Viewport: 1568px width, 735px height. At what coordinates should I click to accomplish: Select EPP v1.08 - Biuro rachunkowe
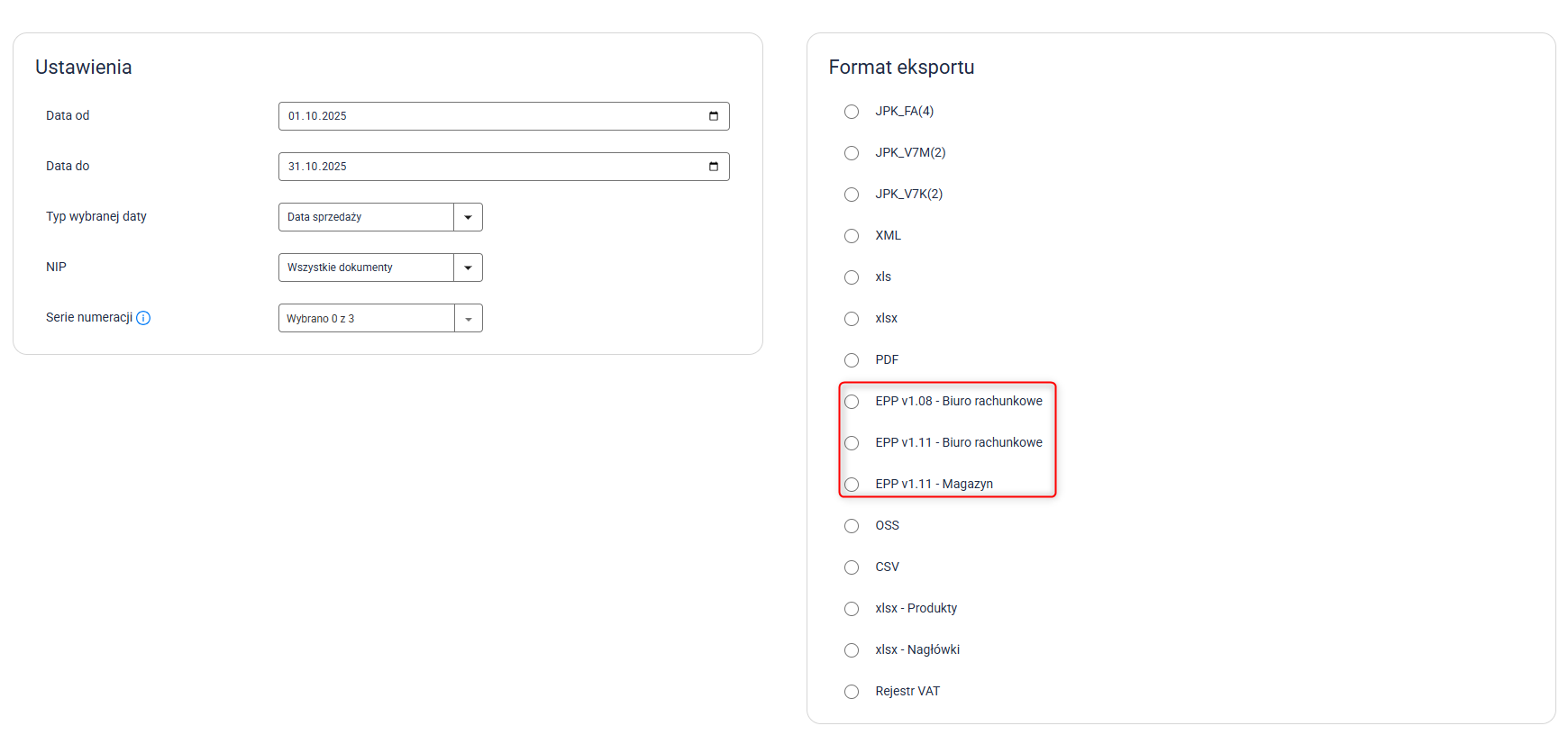pos(852,402)
